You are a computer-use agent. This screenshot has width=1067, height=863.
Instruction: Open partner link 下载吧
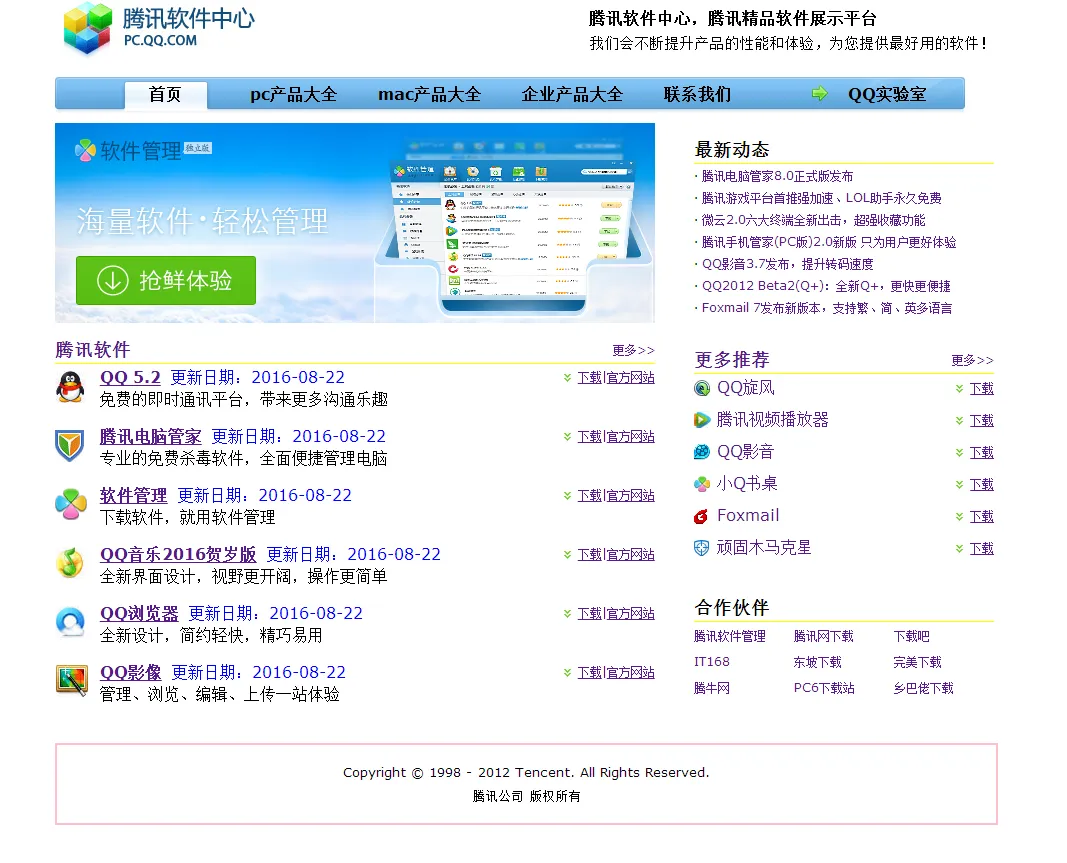click(911, 636)
